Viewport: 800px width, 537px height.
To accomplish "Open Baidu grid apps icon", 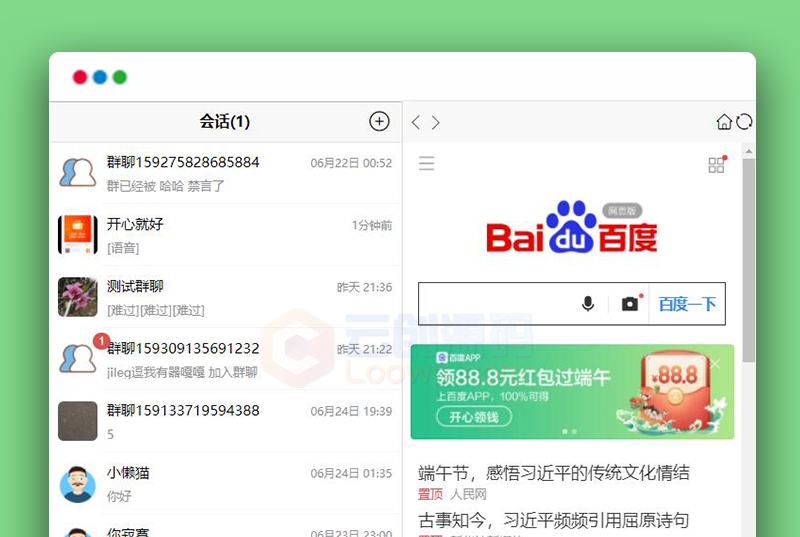I will (717, 164).
